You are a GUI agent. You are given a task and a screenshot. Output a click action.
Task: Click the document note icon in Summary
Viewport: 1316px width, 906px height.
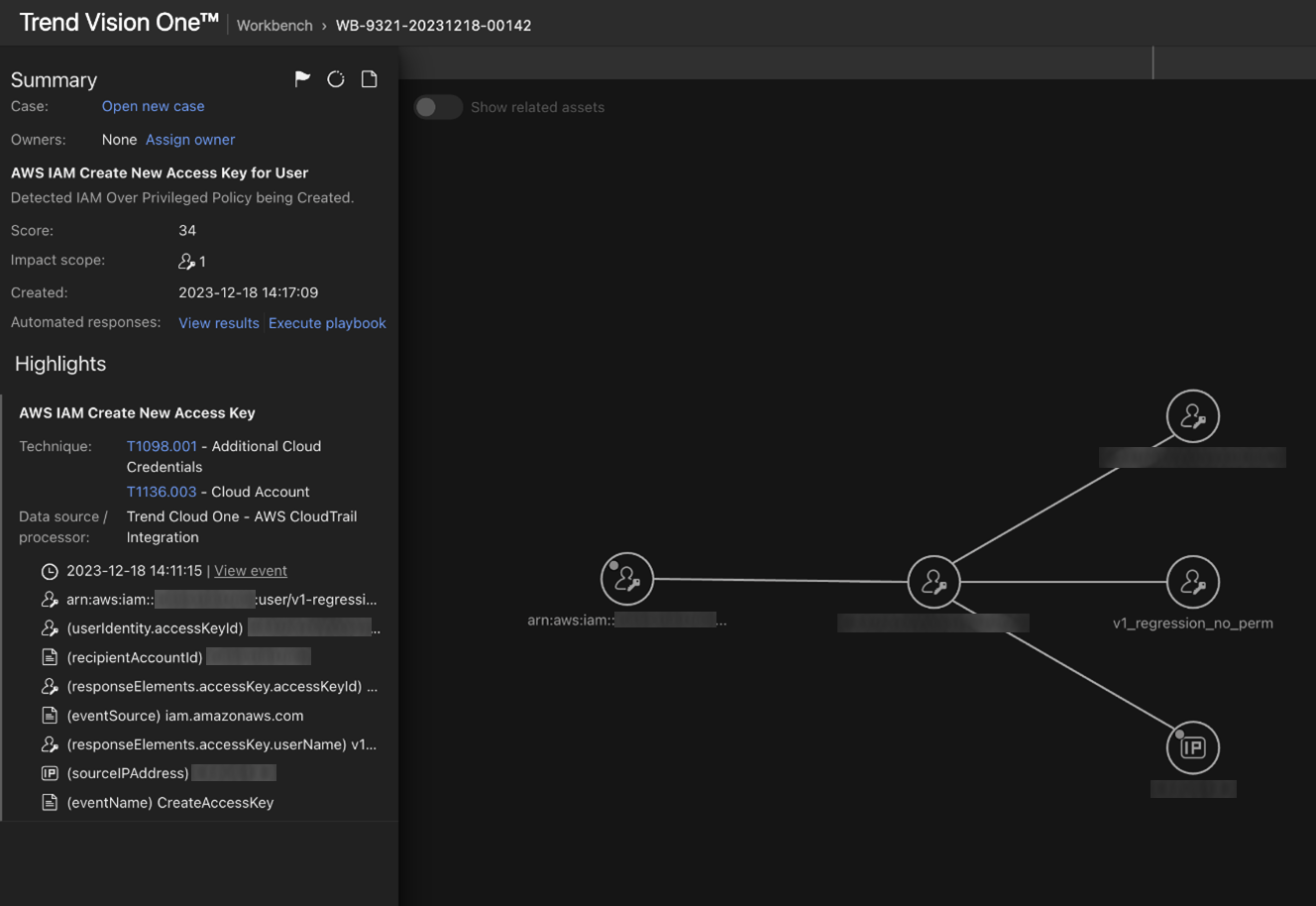tap(370, 79)
